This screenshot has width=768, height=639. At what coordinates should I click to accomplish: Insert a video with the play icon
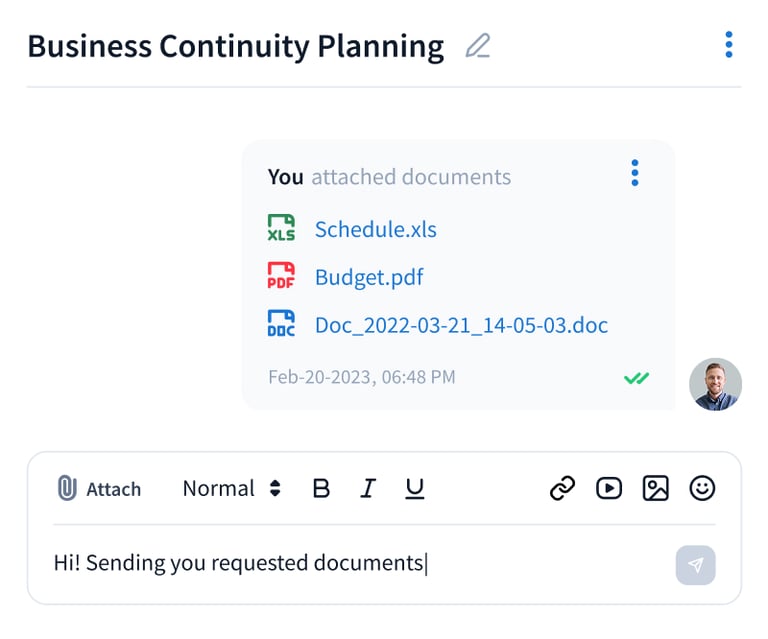point(608,488)
